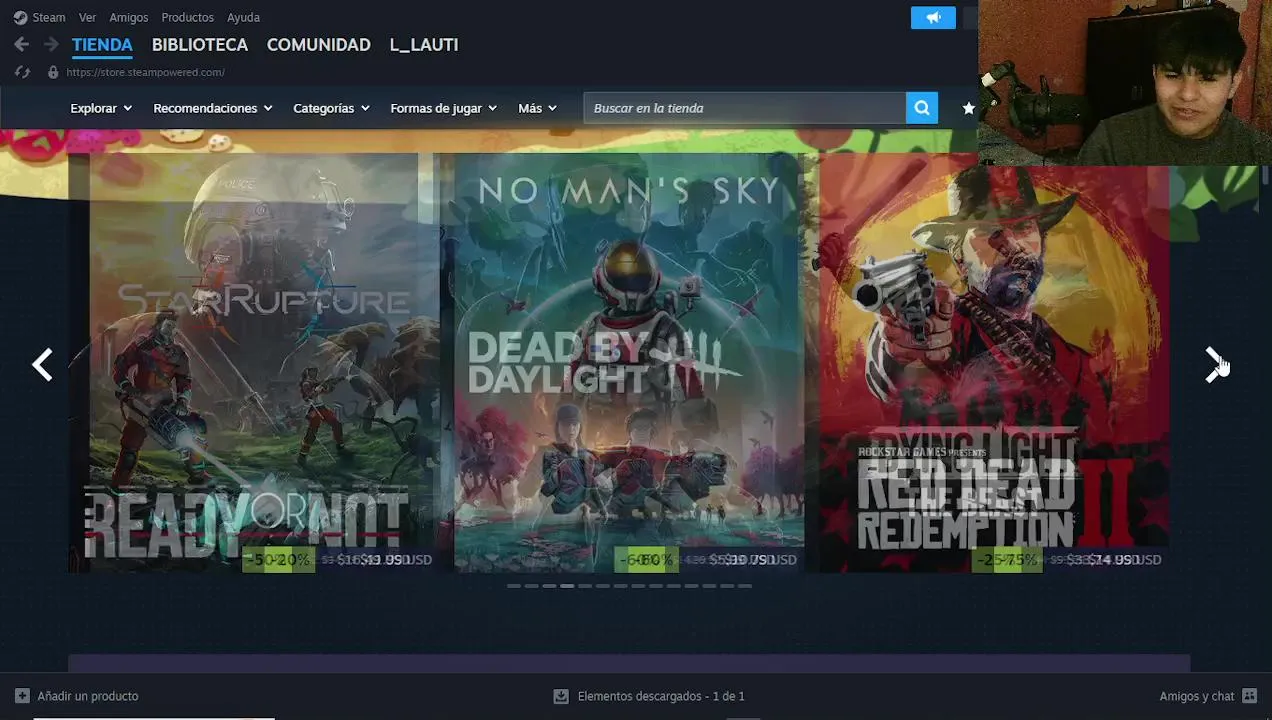The width and height of the screenshot is (1272, 720).
Task: Click the blue search magnifier button
Action: click(922, 108)
